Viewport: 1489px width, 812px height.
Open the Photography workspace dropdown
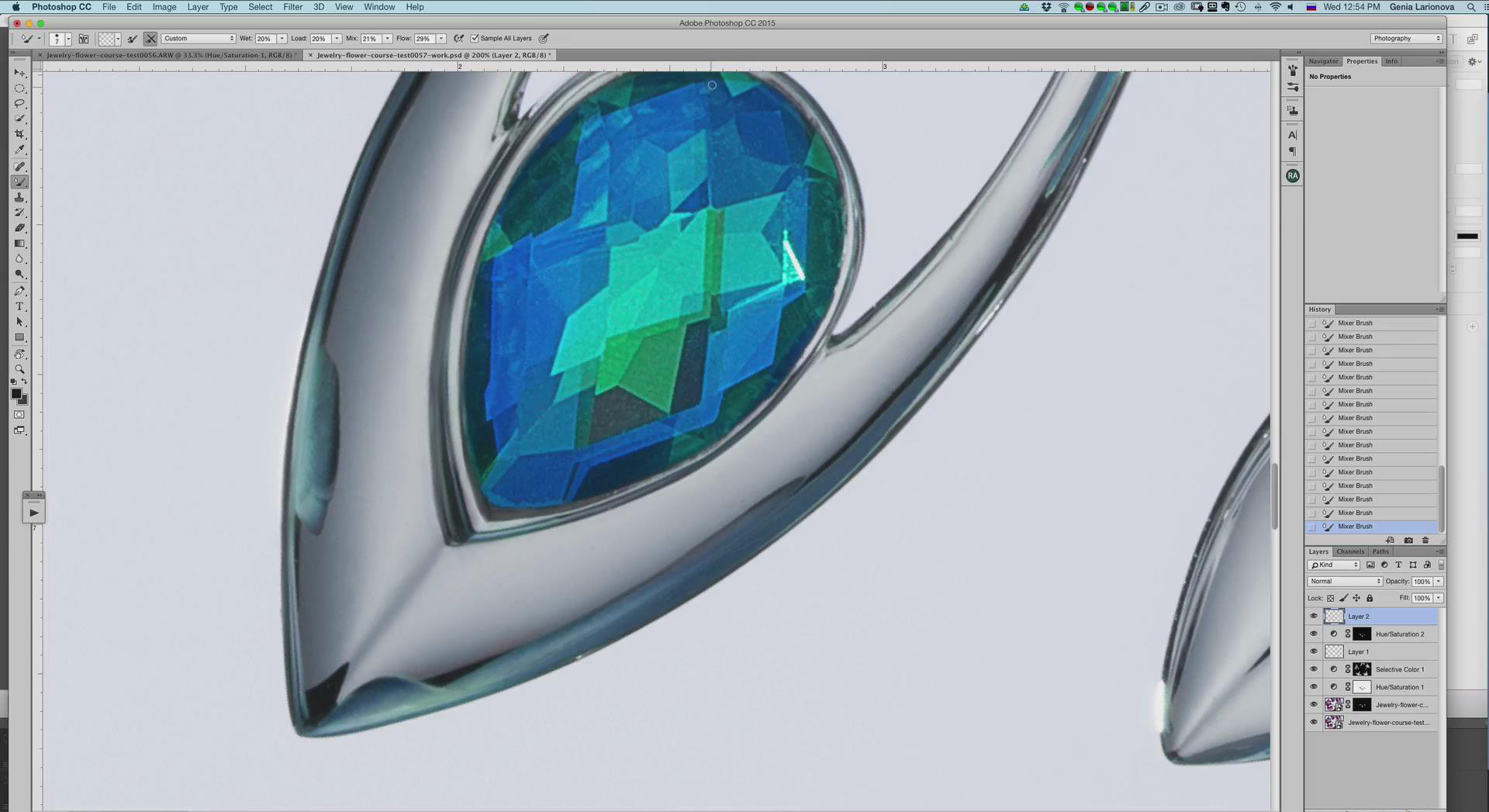(x=1406, y=39)
